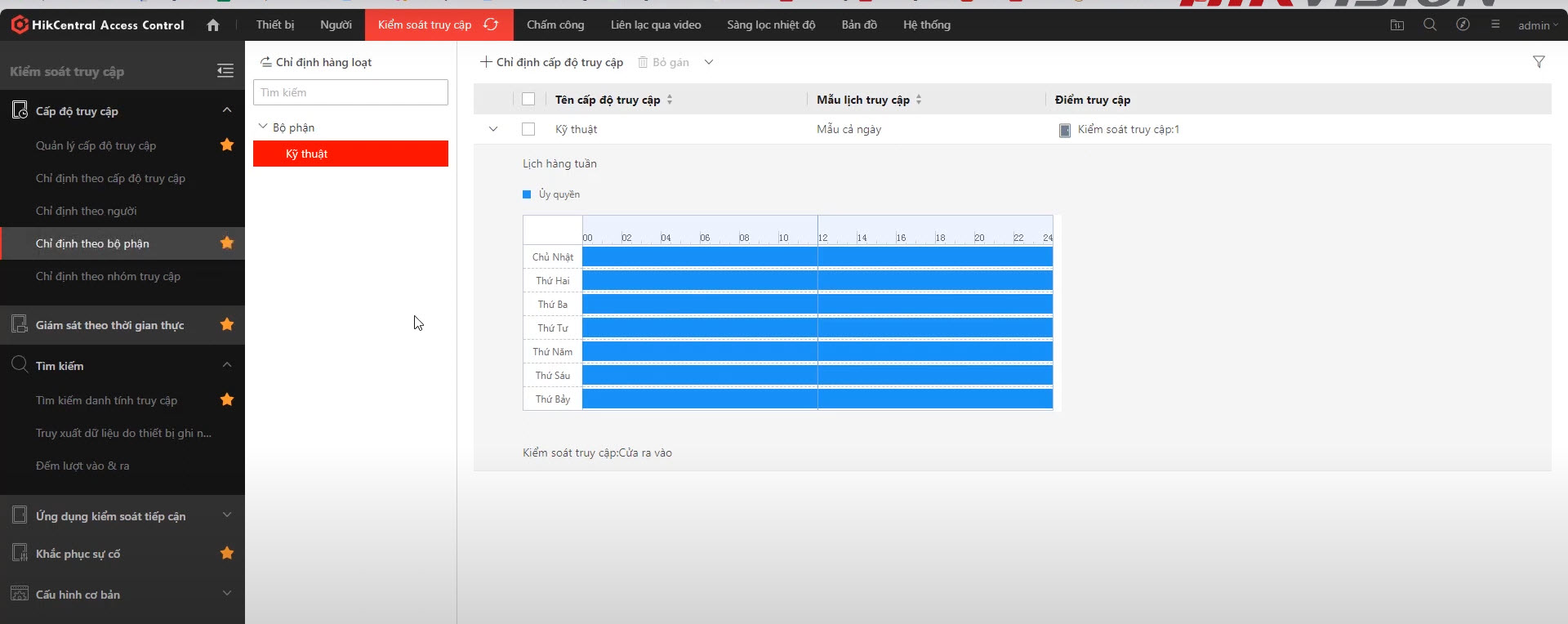This screenshot has width=1568, height=624.
Task: Click Chỉ định cấp độ truy cập button
Action: [552, 62]
